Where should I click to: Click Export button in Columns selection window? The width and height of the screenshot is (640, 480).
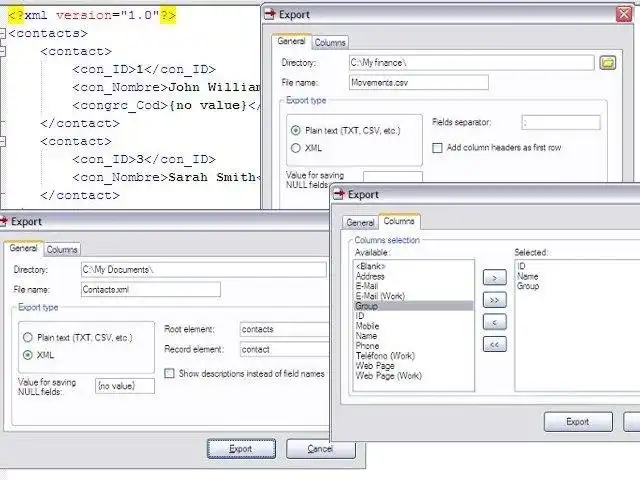pyautogui.click(x=578, y=422)
